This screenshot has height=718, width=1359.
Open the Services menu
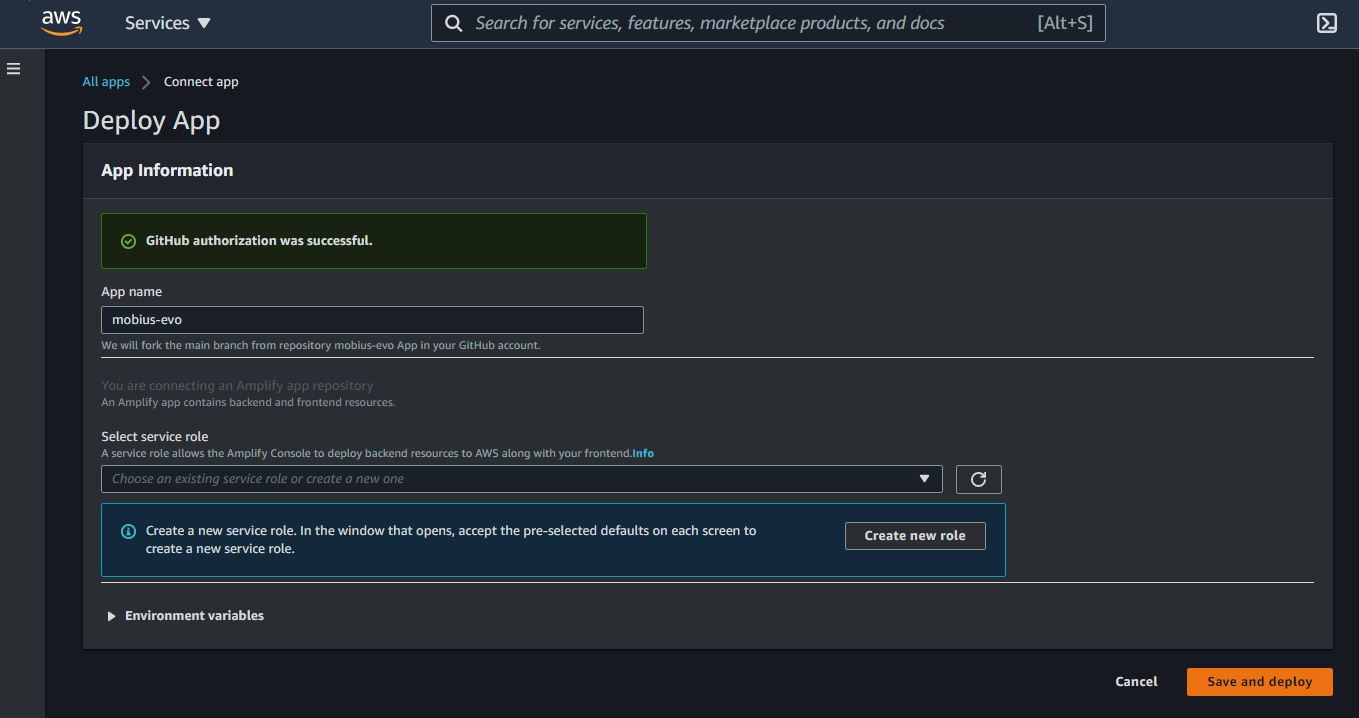[x=167, y=23]
